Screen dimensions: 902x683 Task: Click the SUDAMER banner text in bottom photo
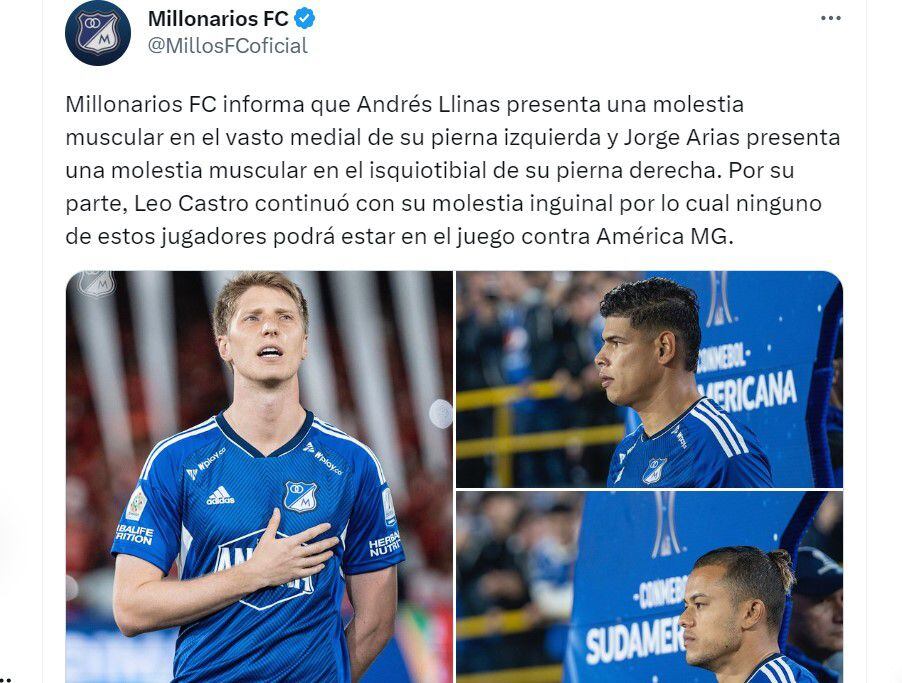click(x=635, y=640)
